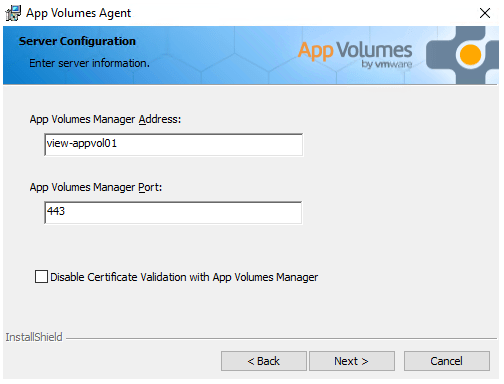Click the 'App Volumes Manager Port:' label
Image resolution: width=504 pixels, height=384 pixels.
(96, 187)
